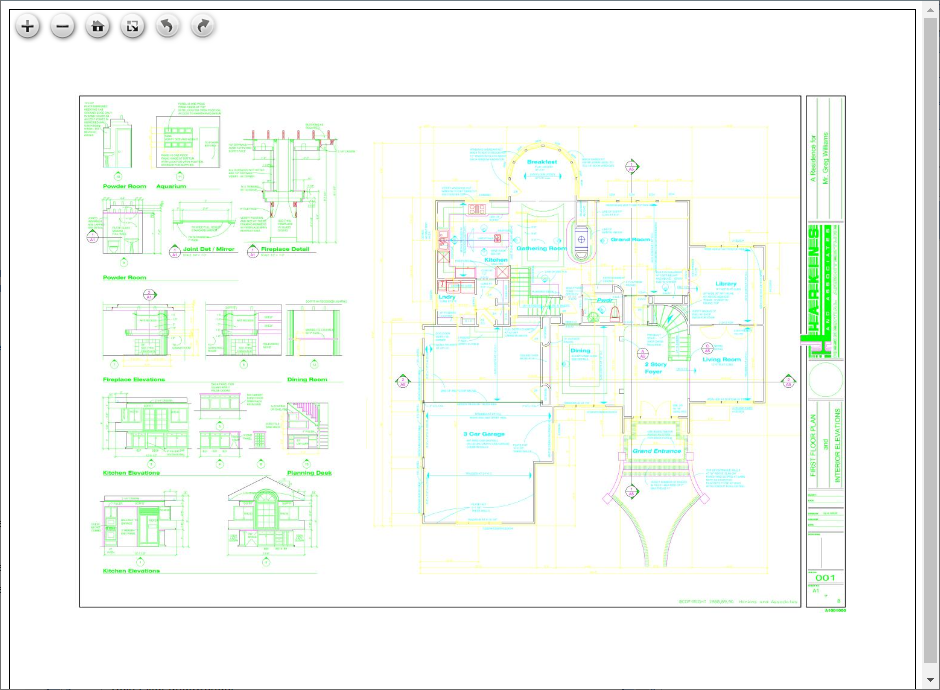Viewport: 940px width, 690px height.
Task: Click the zoom out minus button
Action: (x=62, y=27)
